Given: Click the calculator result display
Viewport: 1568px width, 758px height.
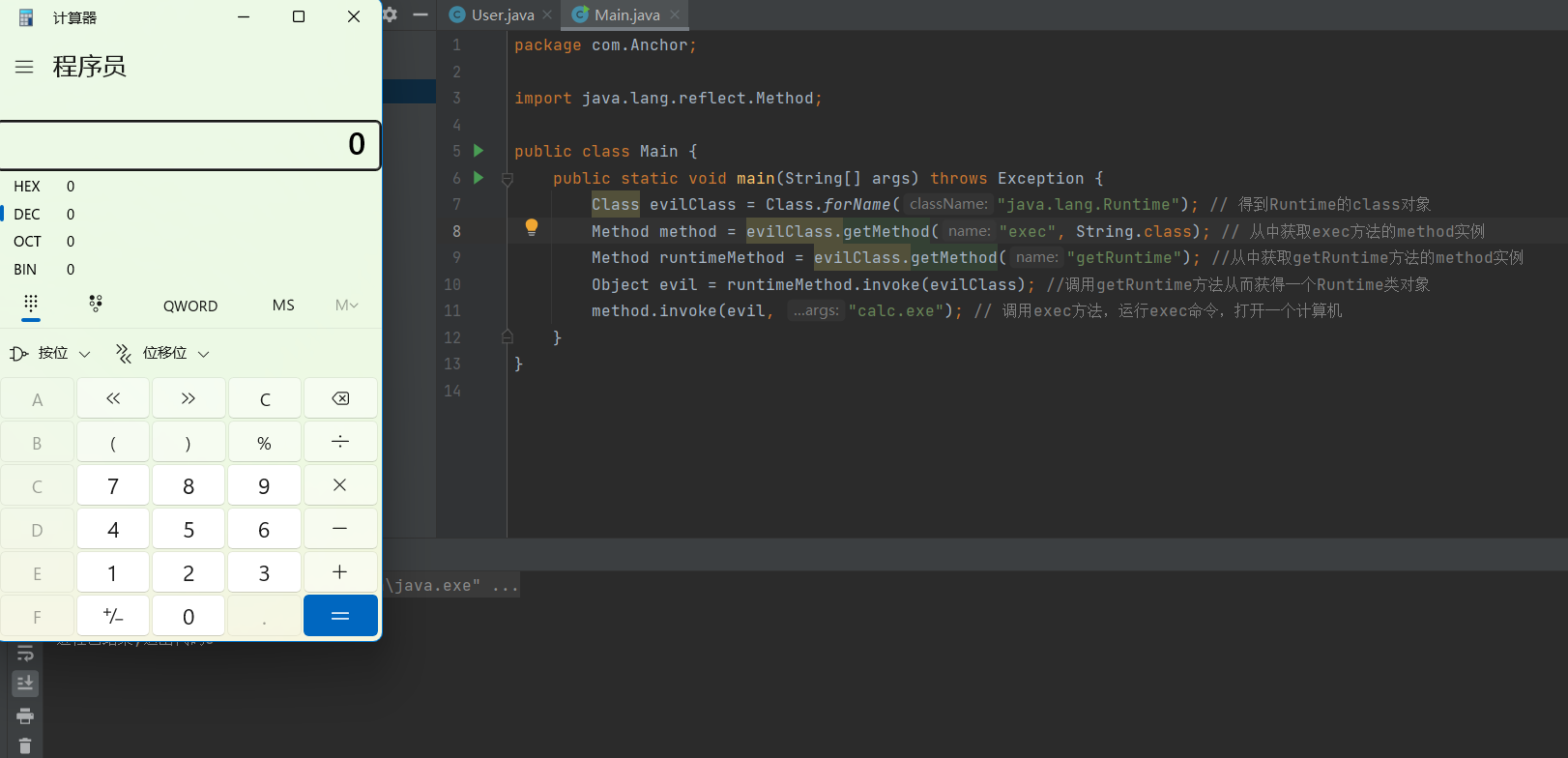Looking at the screenshot, I should pyautogui.click(x=190, y=145).
